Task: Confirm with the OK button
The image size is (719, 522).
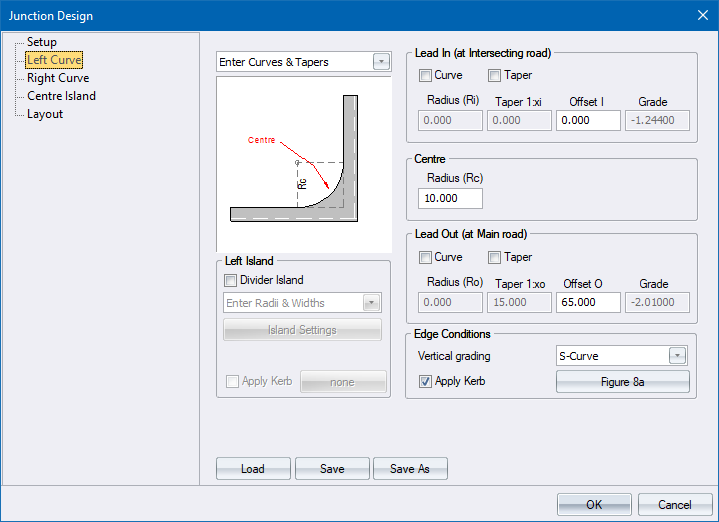Action: pyautogui.click(x=594, y=504)
